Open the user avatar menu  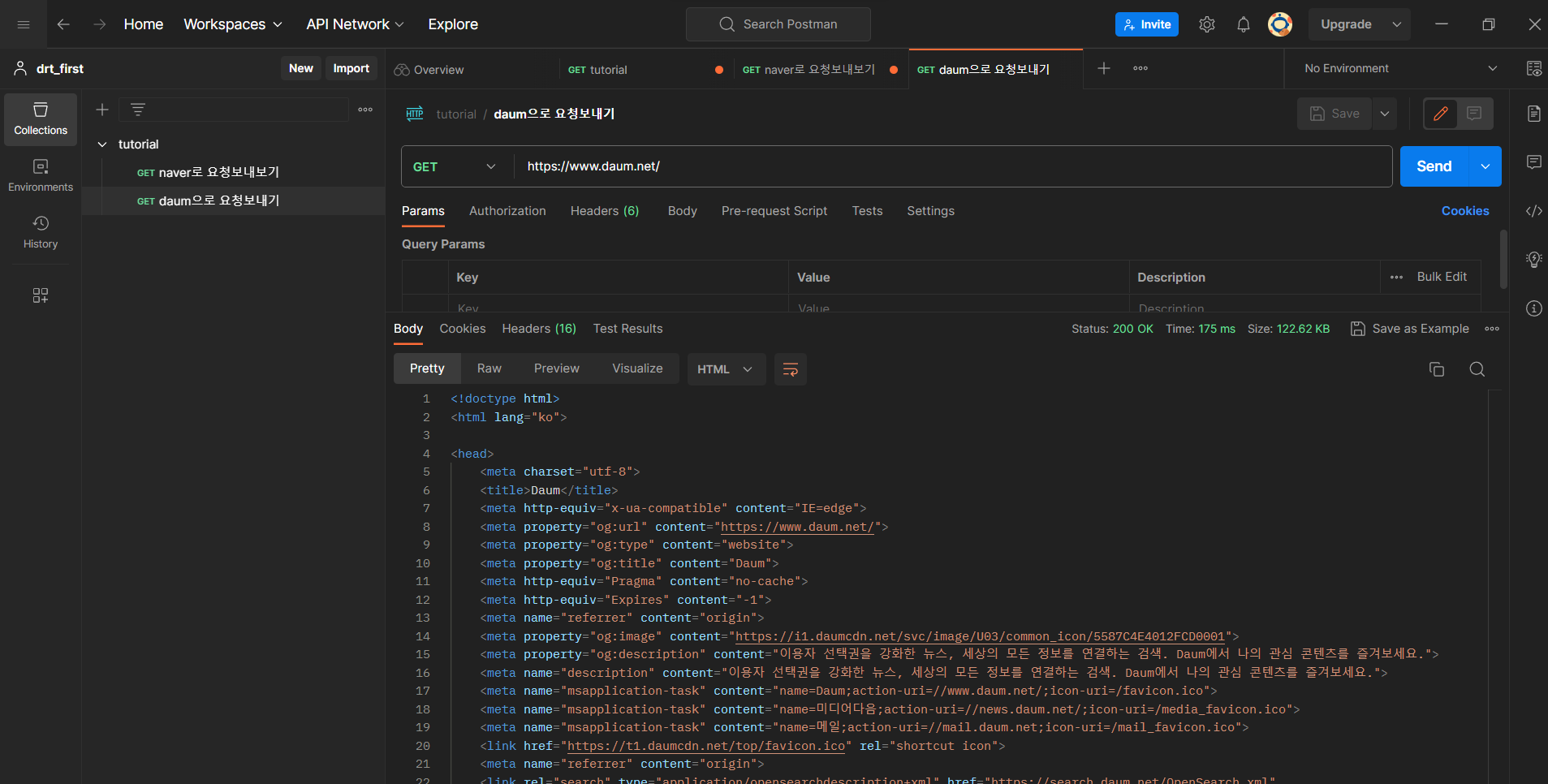[x=1280, y=24]
